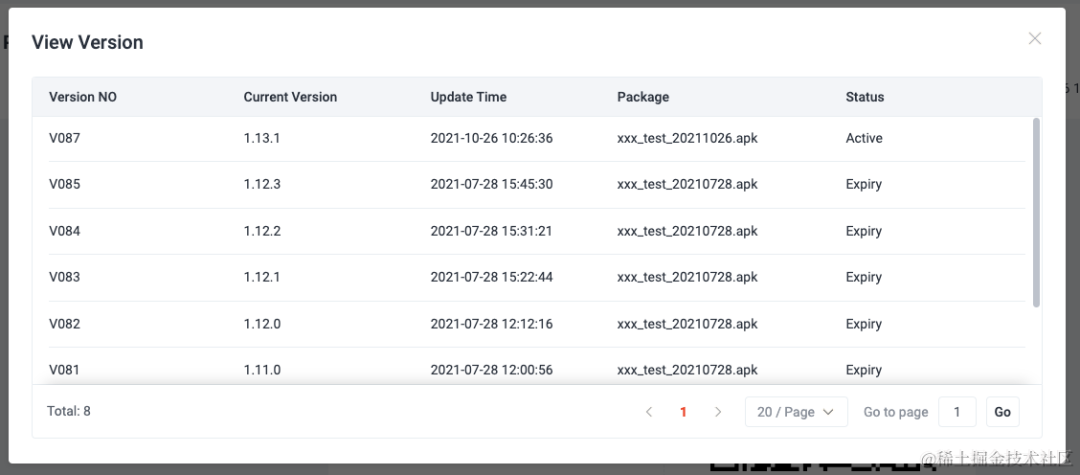Click the 2021-07-28 12:12:16 update time
Screen dimensions: 1080x475
491,324
